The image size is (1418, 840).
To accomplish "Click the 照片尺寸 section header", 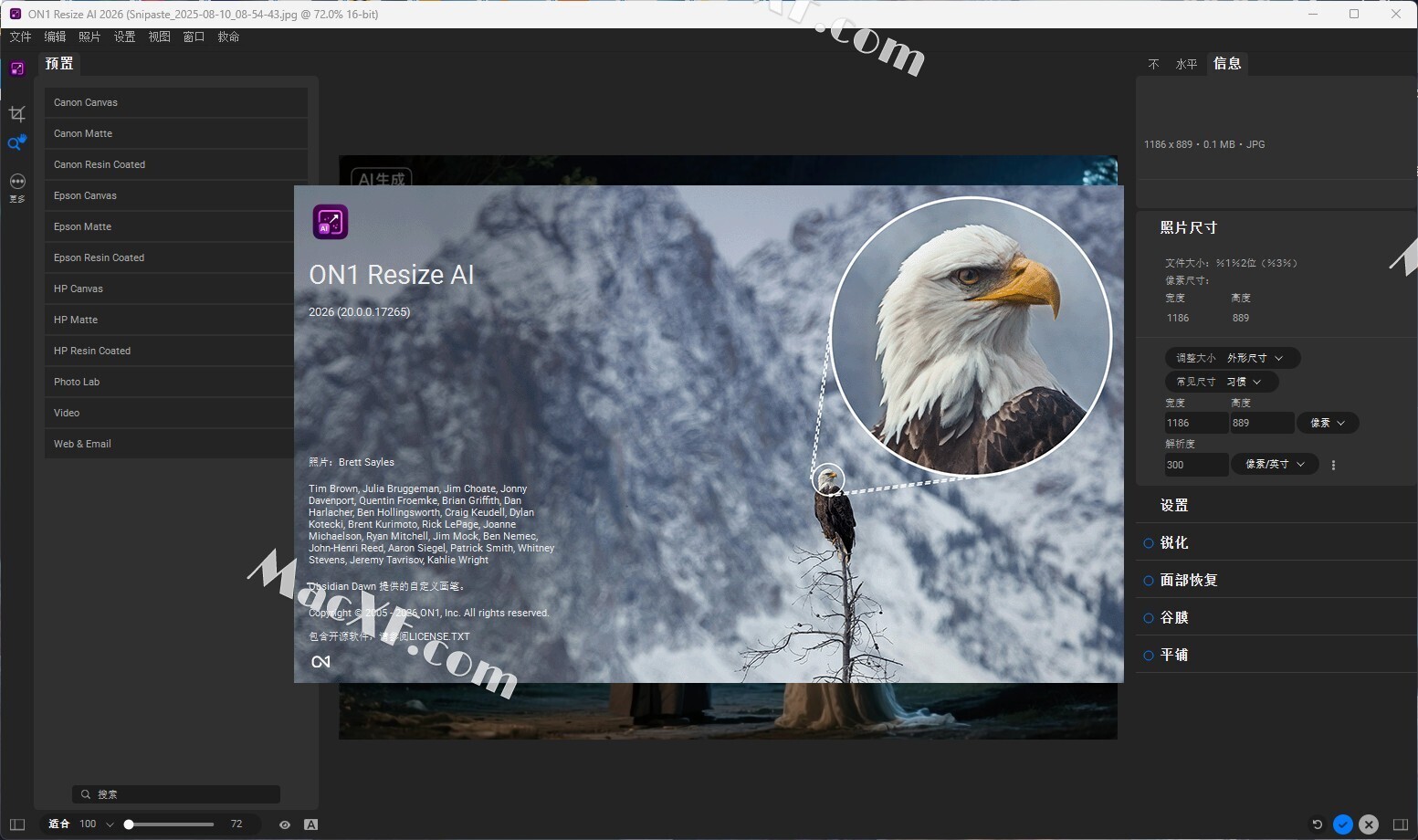I will click(x=1188, y=227).
